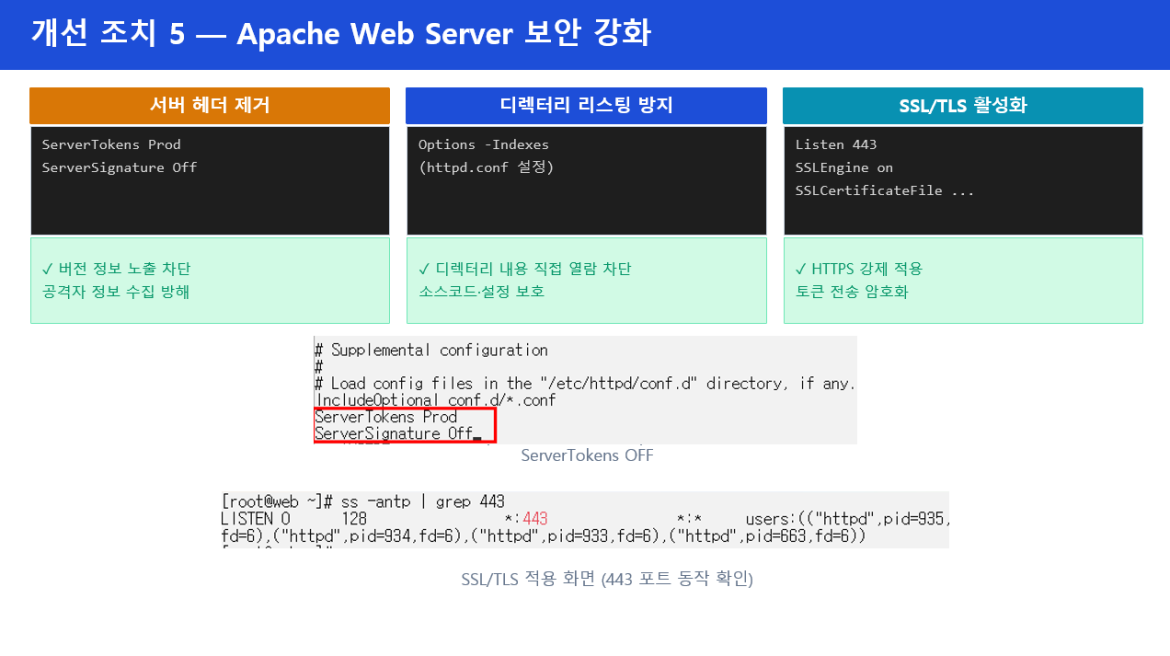Click the 'SSLCertificateFile ...' code line
Viewport: 1170px width, 656px height.
click(884, 191)
